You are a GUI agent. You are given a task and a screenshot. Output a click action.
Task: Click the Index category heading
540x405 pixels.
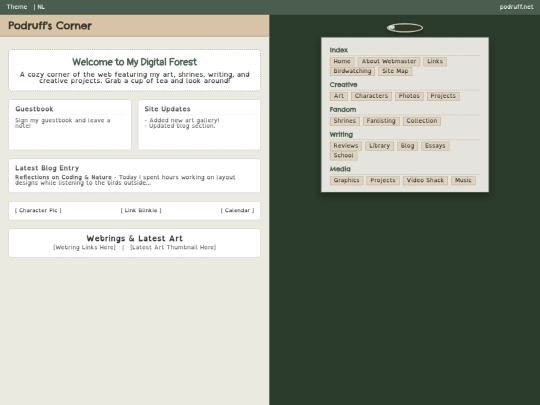point(339,50)
